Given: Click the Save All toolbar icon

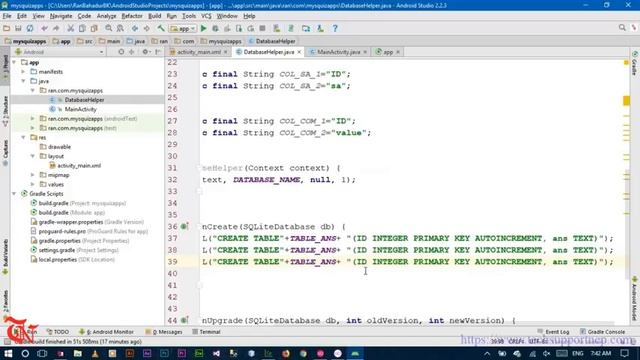Looking at the screenshot, I should pyautogui.click(x=18, y=28).
